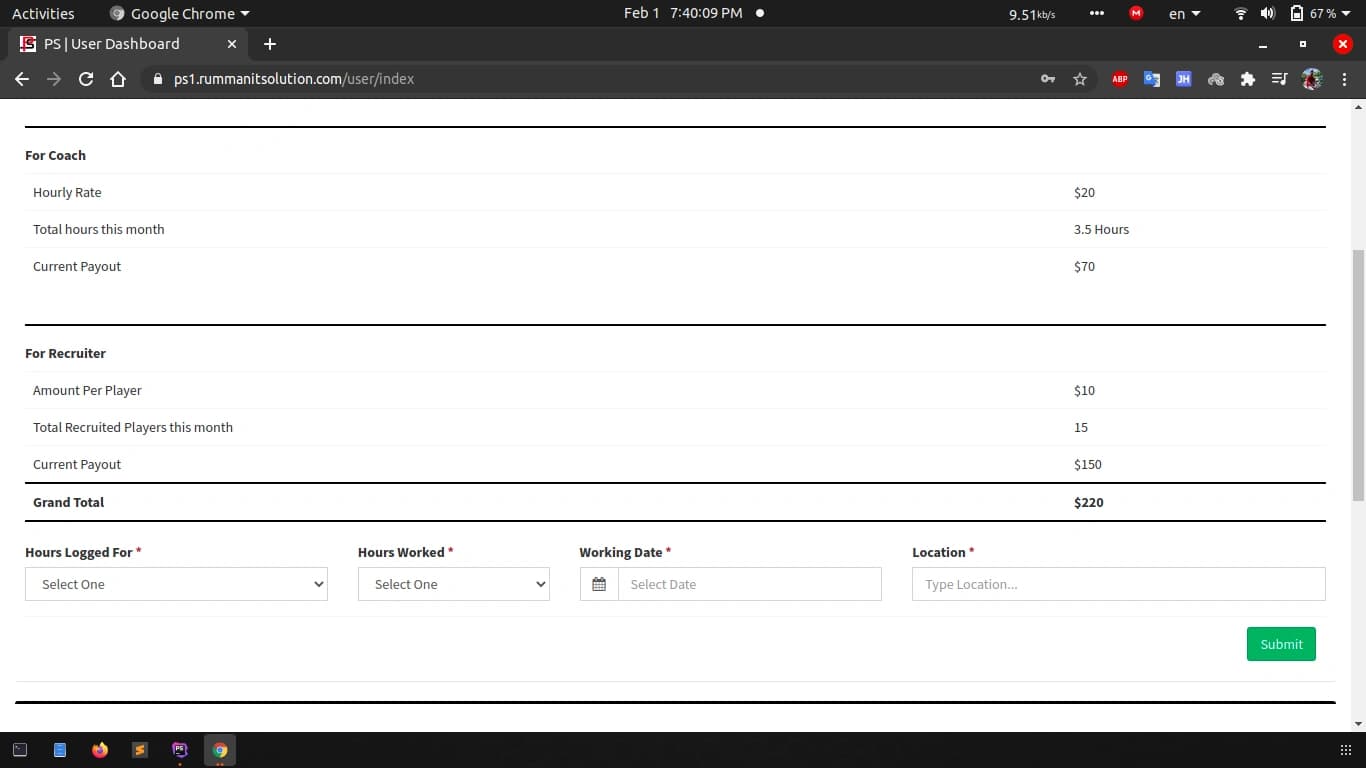Click the Amount Per Player label

(x=87, y=390)
